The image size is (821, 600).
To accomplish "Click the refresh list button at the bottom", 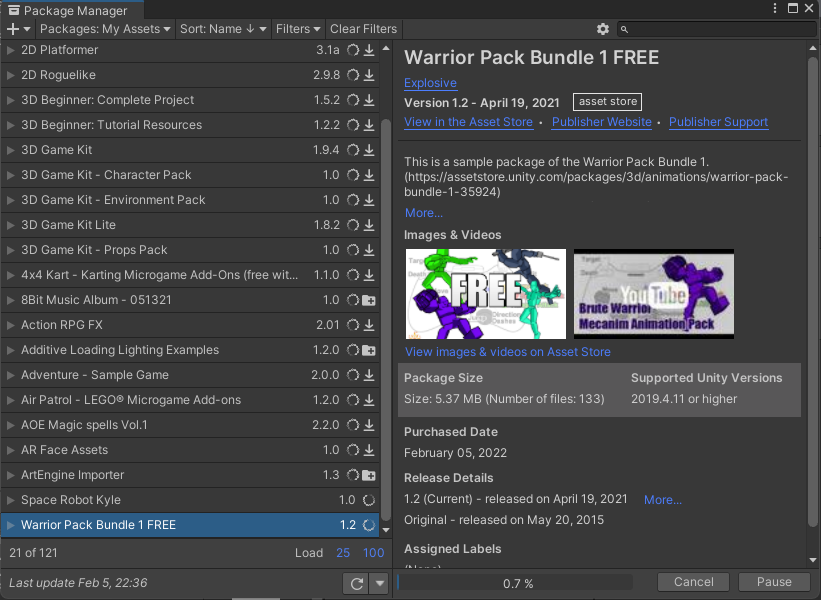I will [x=357, y=583].
